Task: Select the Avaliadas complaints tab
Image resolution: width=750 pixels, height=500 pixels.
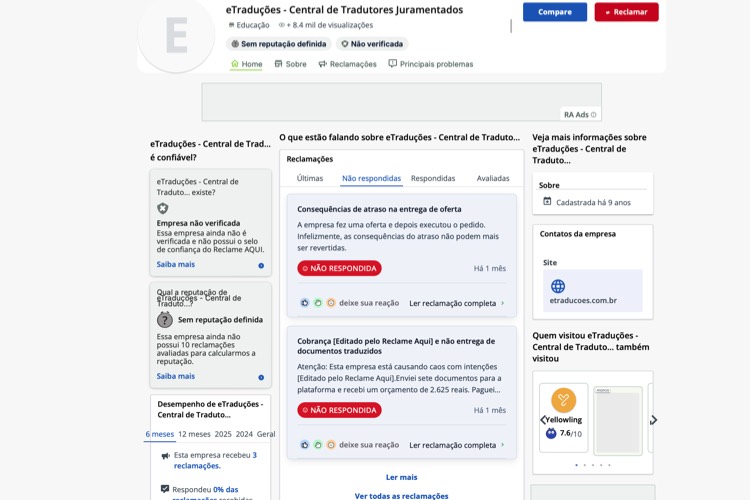Action: (x=493, y=178)
